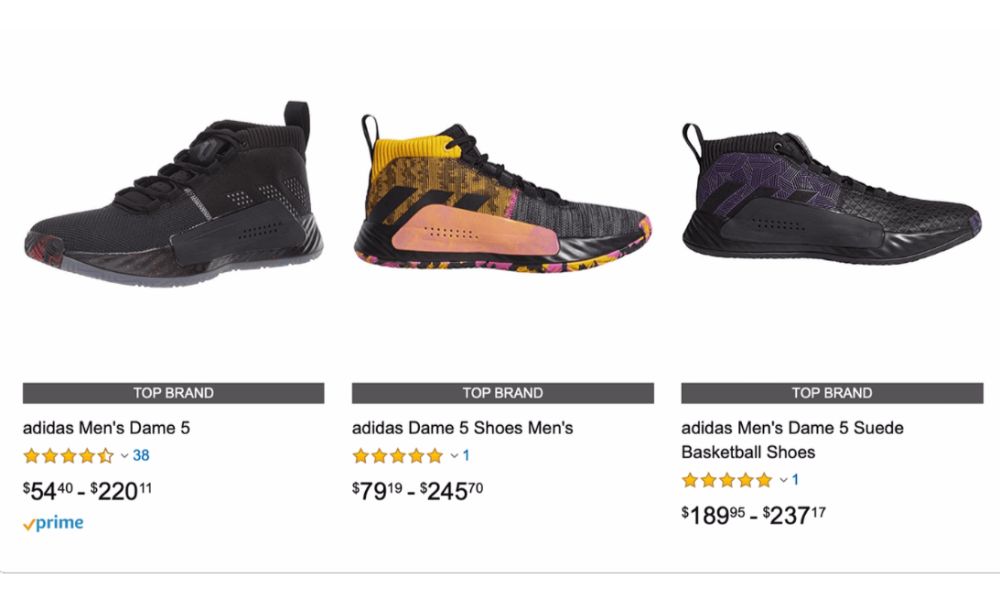Click the $79.19 - $245.70 price range

click(x=416, y=490)
